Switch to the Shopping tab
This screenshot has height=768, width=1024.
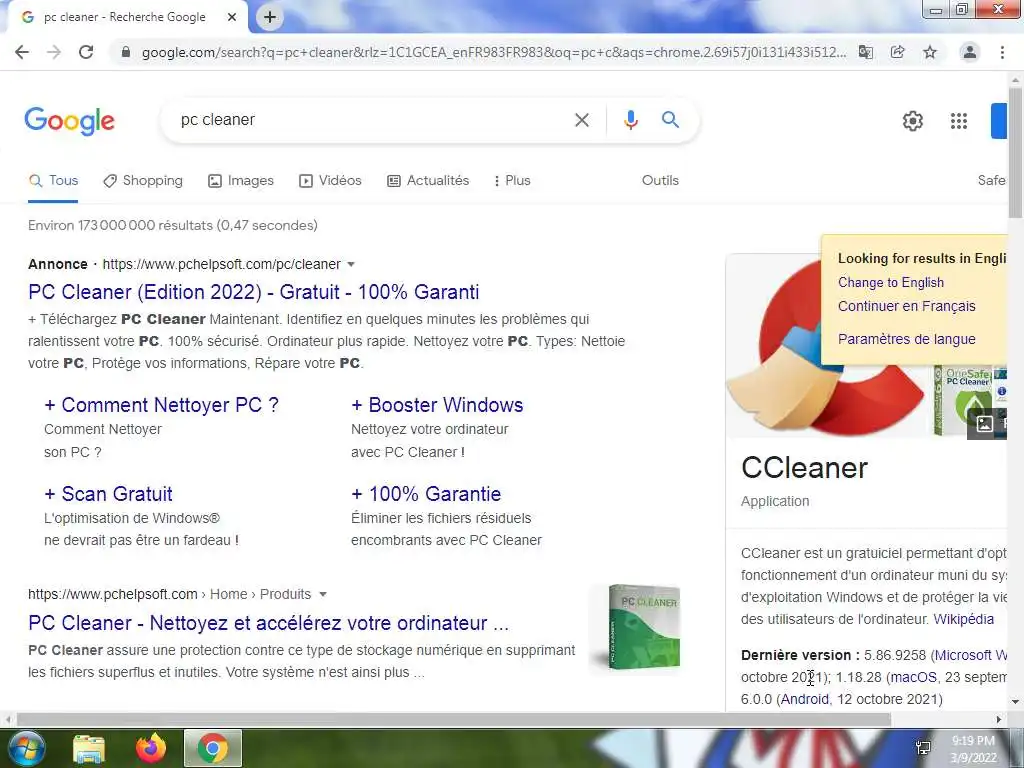pos(143,181)
